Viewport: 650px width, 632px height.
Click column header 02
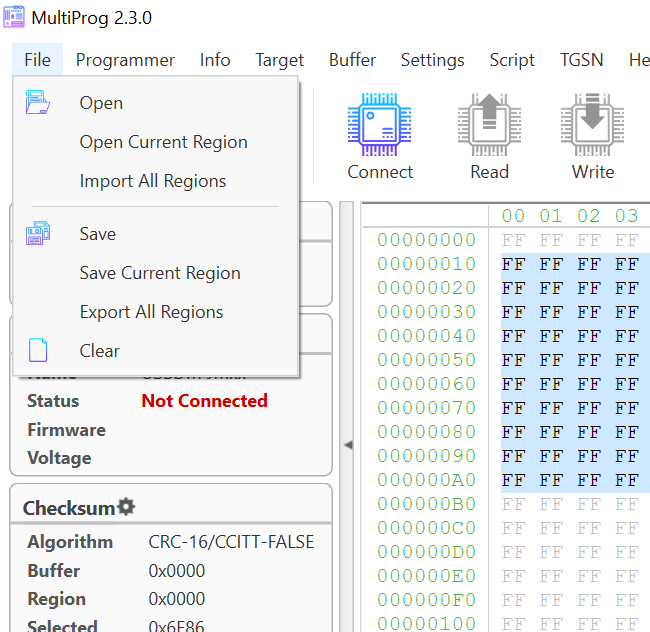coord(589,216)
